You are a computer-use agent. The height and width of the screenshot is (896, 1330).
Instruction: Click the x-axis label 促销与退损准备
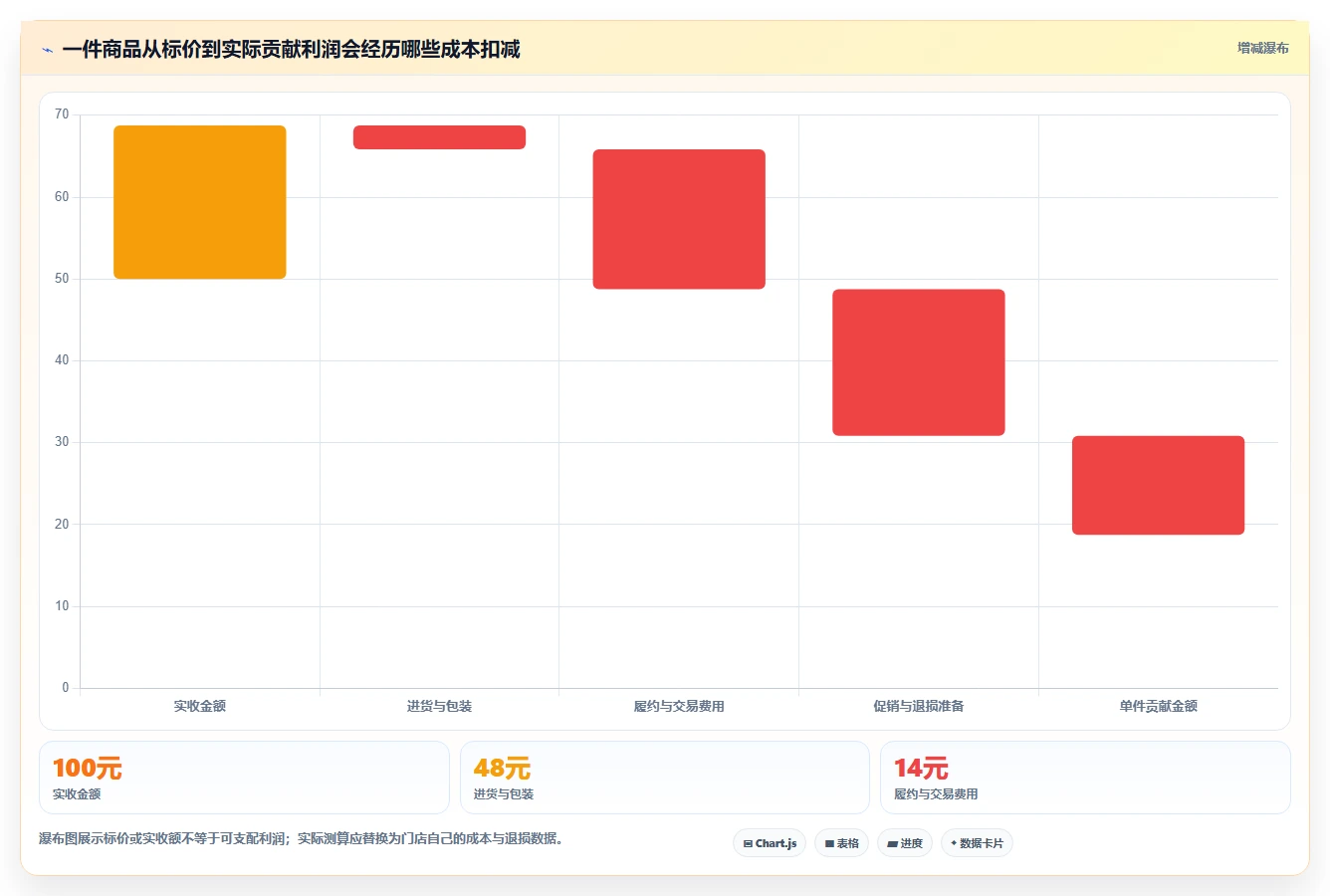click(x=919, y=706)
